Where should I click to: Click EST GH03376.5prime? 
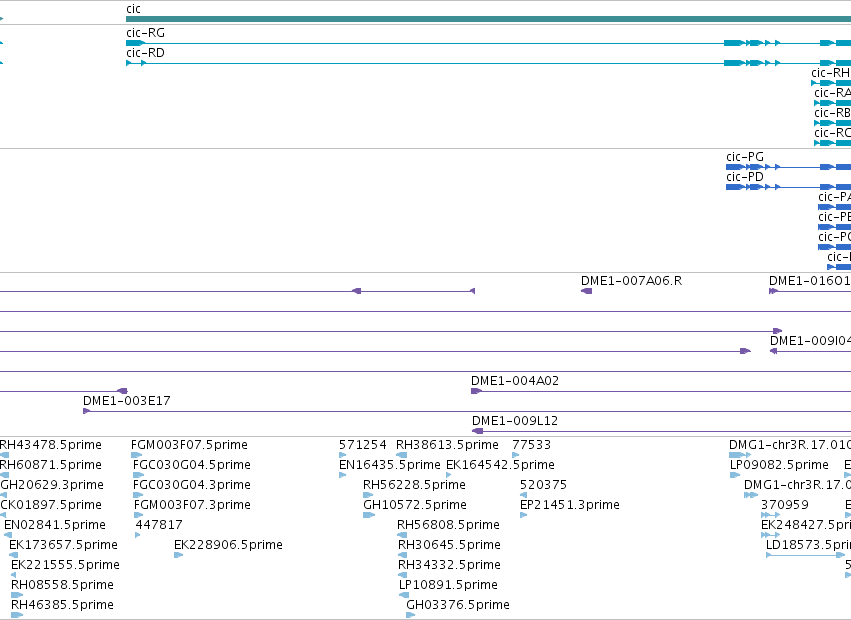pos(458,605)
